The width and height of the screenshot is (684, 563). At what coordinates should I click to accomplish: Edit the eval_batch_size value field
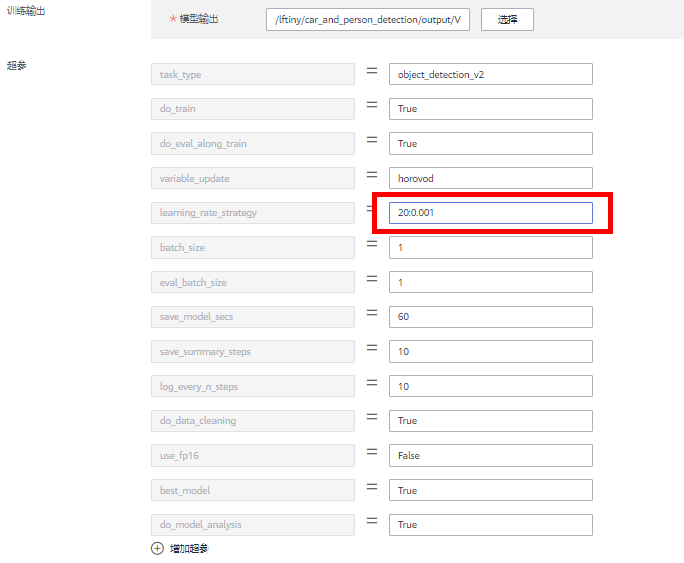click(490, 282)
